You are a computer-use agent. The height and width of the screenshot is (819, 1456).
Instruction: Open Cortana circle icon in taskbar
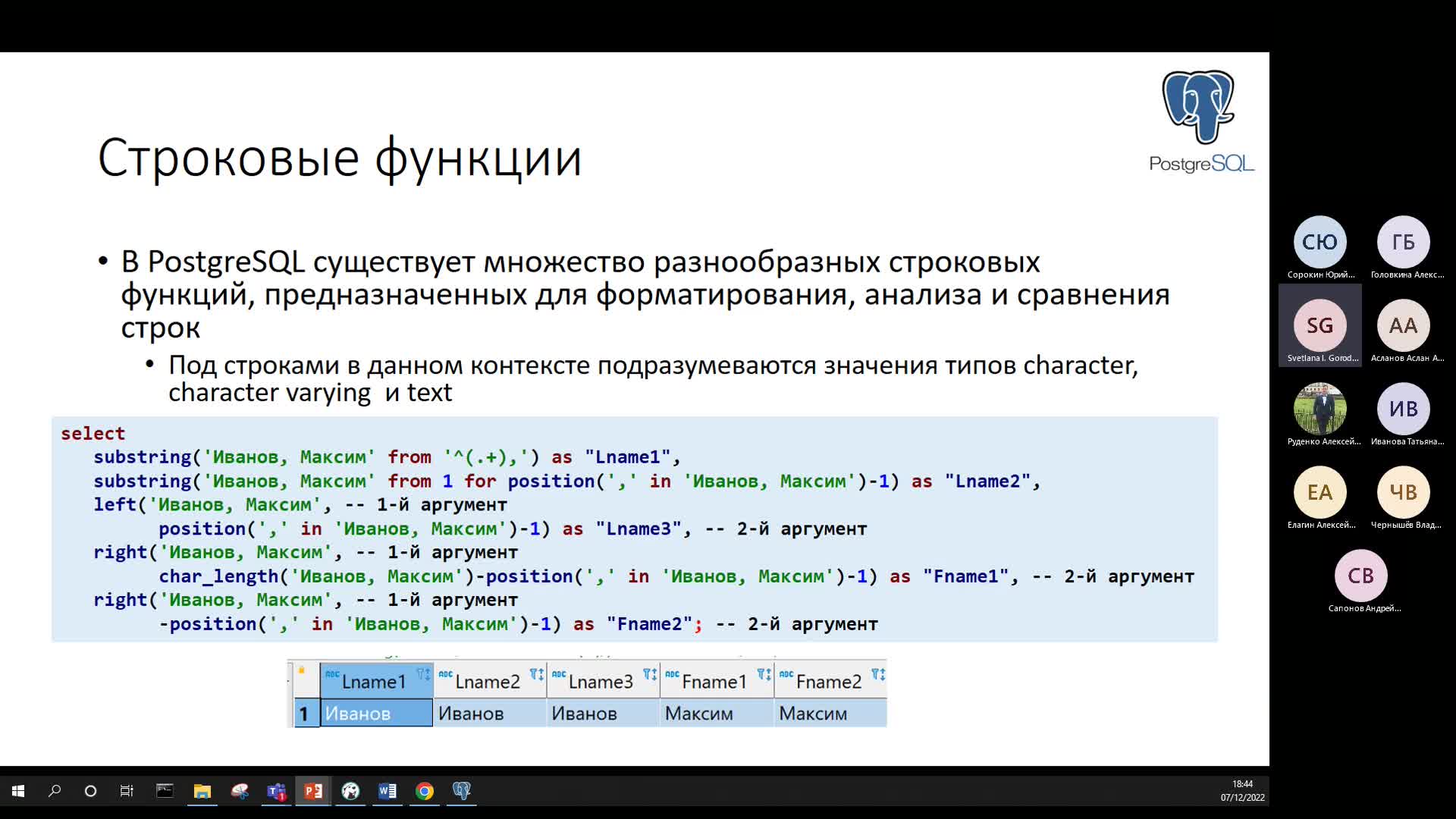click(x=90, y=791)
